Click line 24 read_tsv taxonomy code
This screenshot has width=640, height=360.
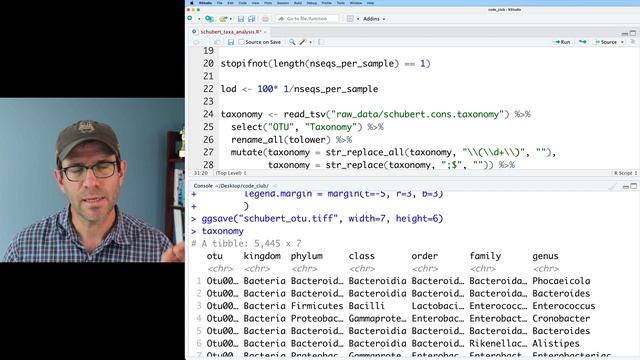(x=376, y=114)
